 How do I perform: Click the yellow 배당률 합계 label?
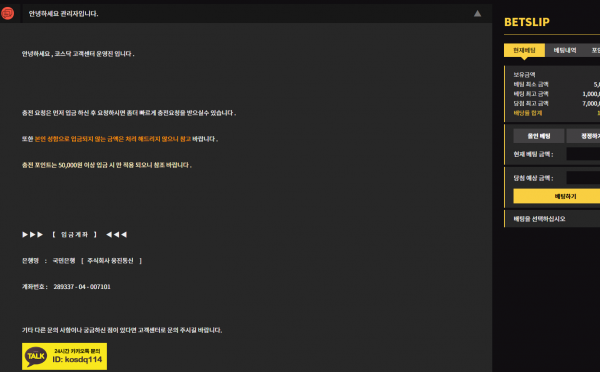click(528, 113)
